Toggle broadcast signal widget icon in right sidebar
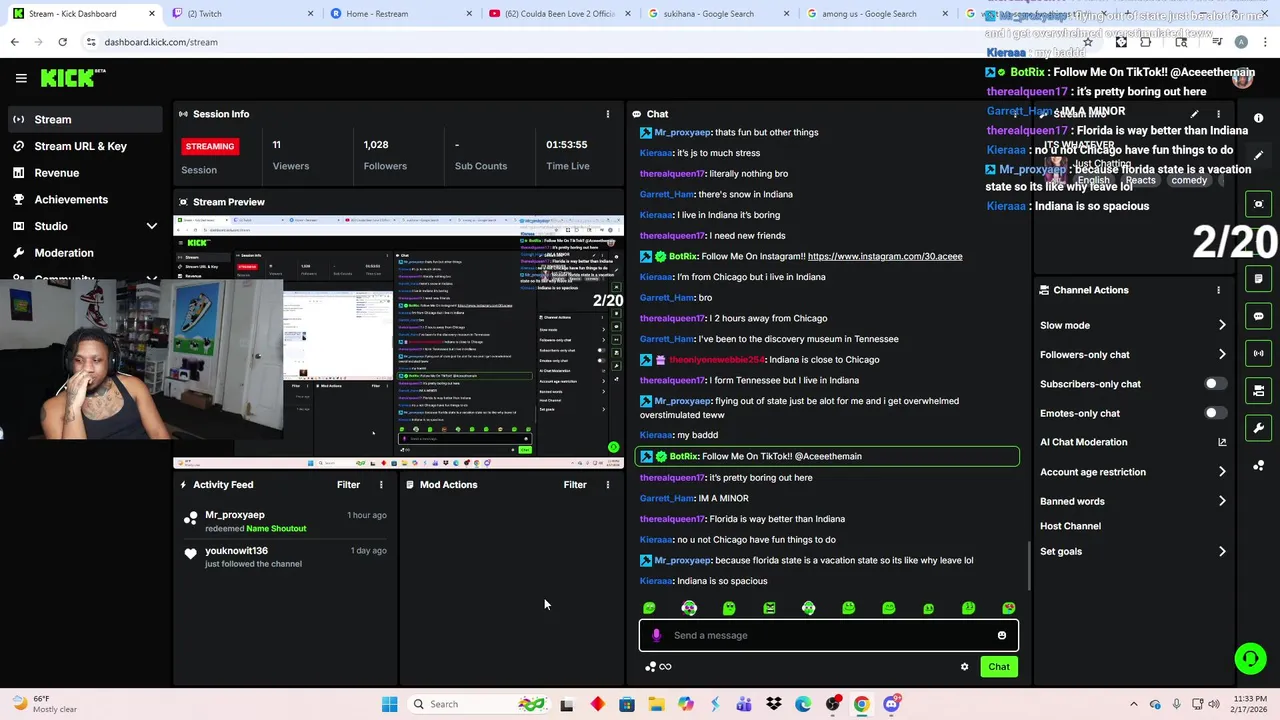Image resolution: width=1280 pixels, height=720 pixels. (1259, 353)
